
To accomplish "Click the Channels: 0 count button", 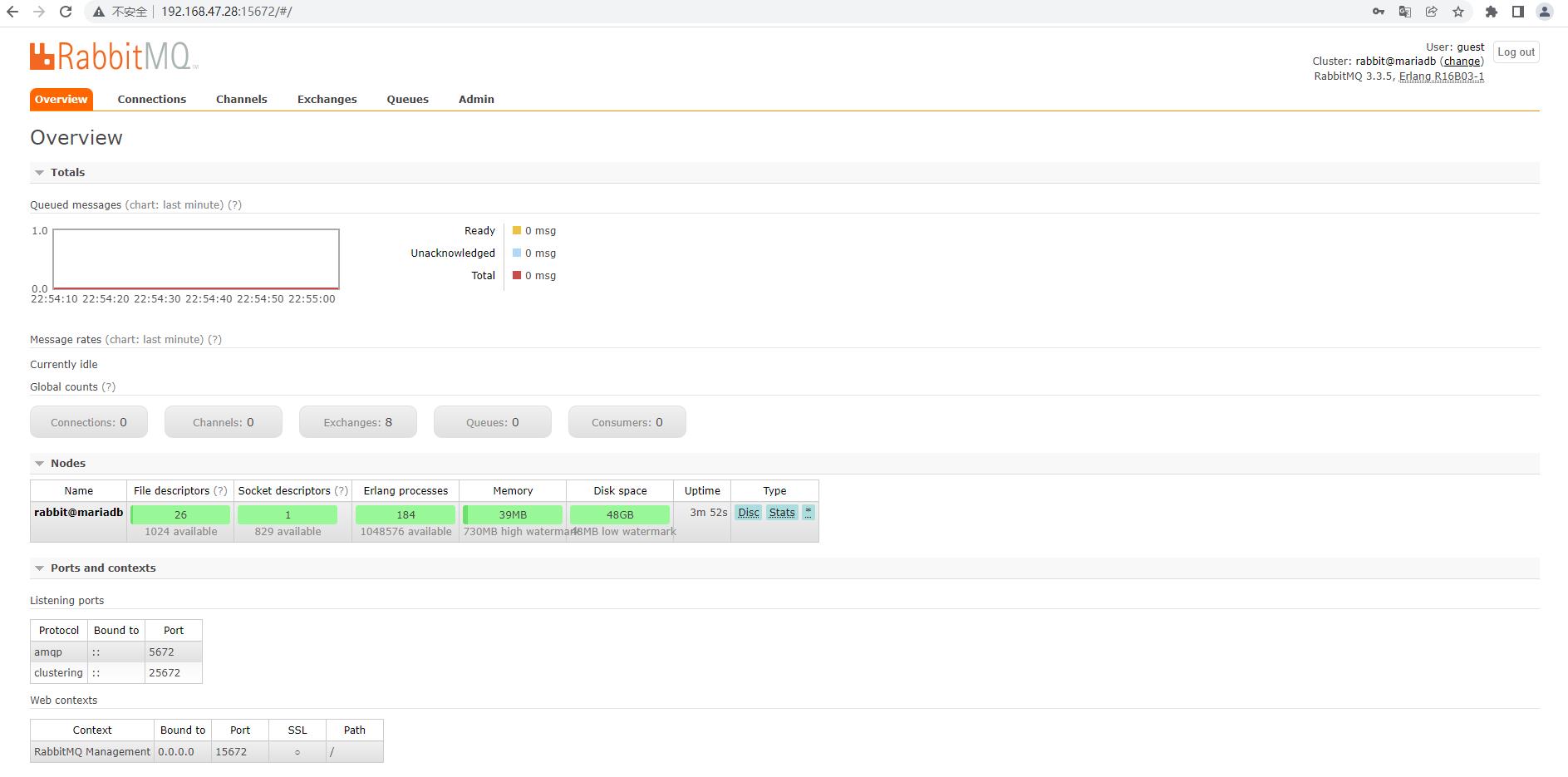I will (224, 422).
